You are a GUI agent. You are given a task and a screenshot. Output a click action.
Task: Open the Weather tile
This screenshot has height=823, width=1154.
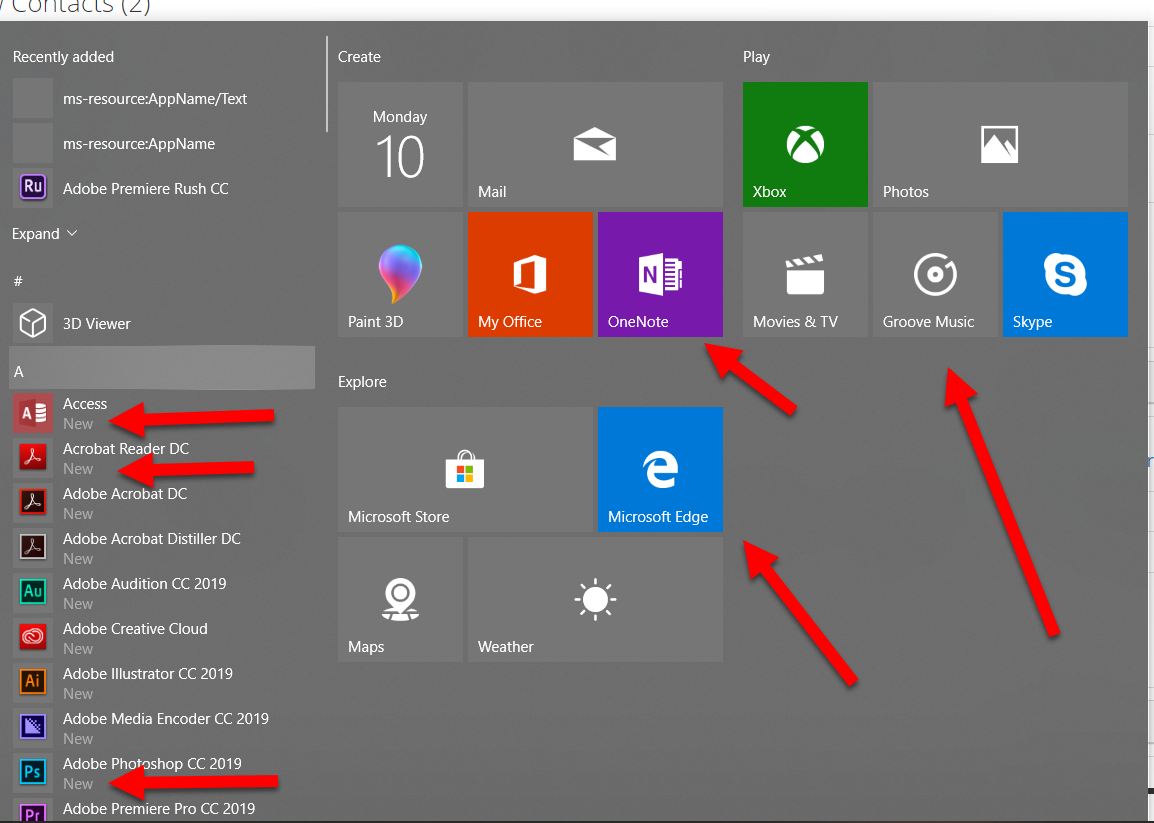[595, 599]
